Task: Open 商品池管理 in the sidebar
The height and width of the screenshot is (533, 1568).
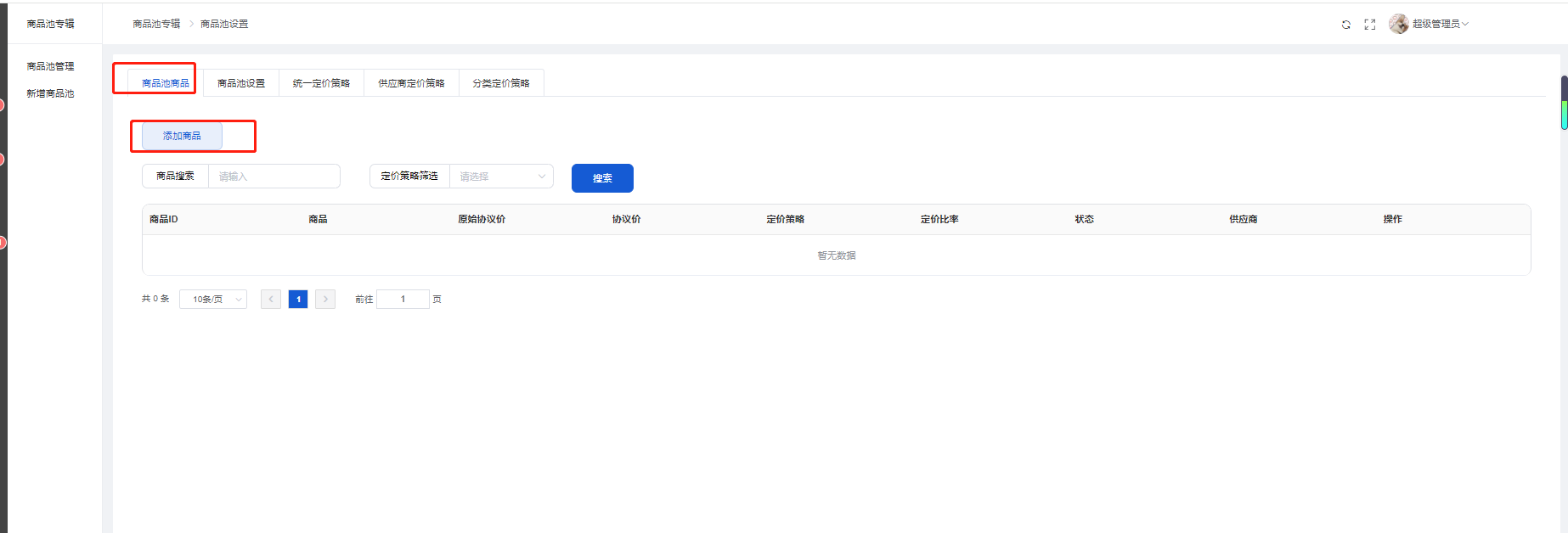Action: click(x=50, y=66)
